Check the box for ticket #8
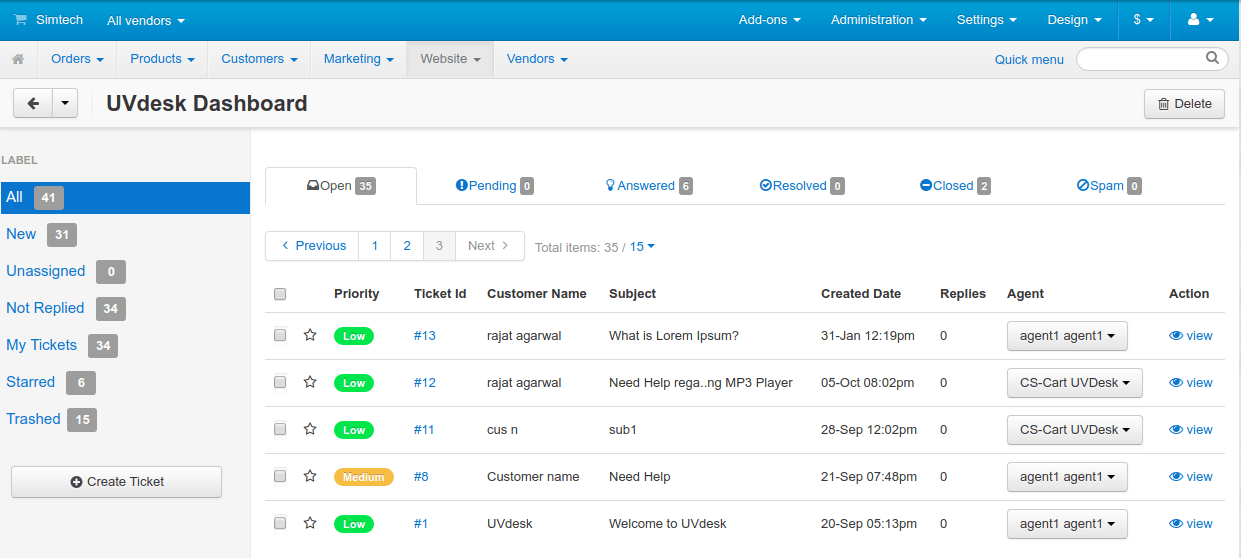This screenshot has height=558, width=1241. pyautogui.click(x=280, y=476)
